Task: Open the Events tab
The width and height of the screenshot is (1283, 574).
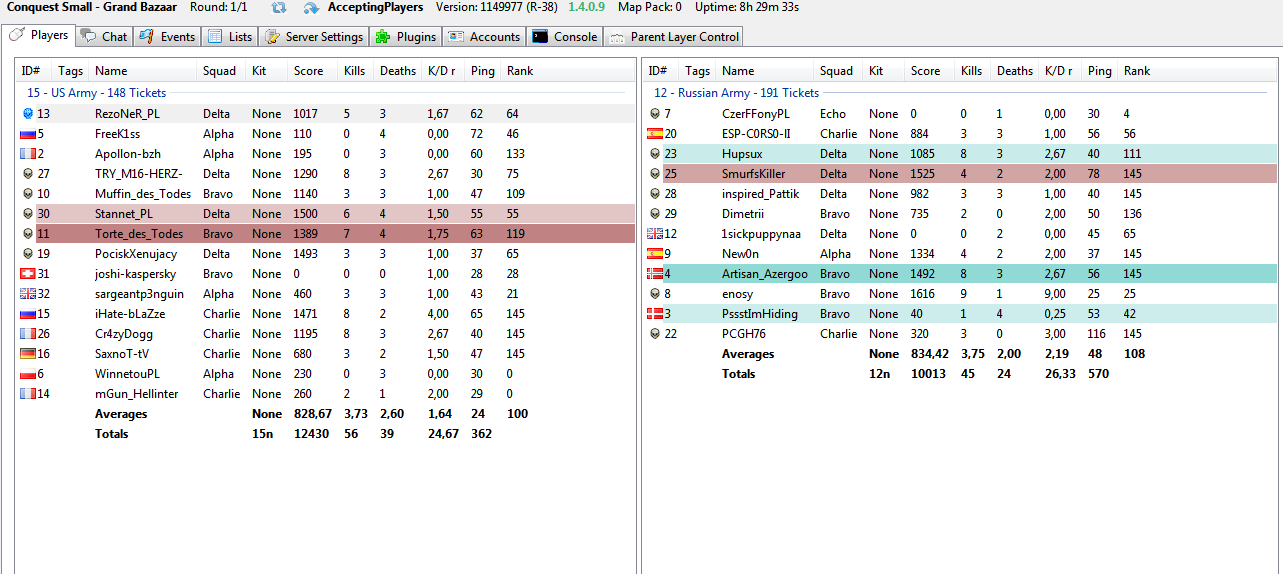Action: (x=167, y=37)
